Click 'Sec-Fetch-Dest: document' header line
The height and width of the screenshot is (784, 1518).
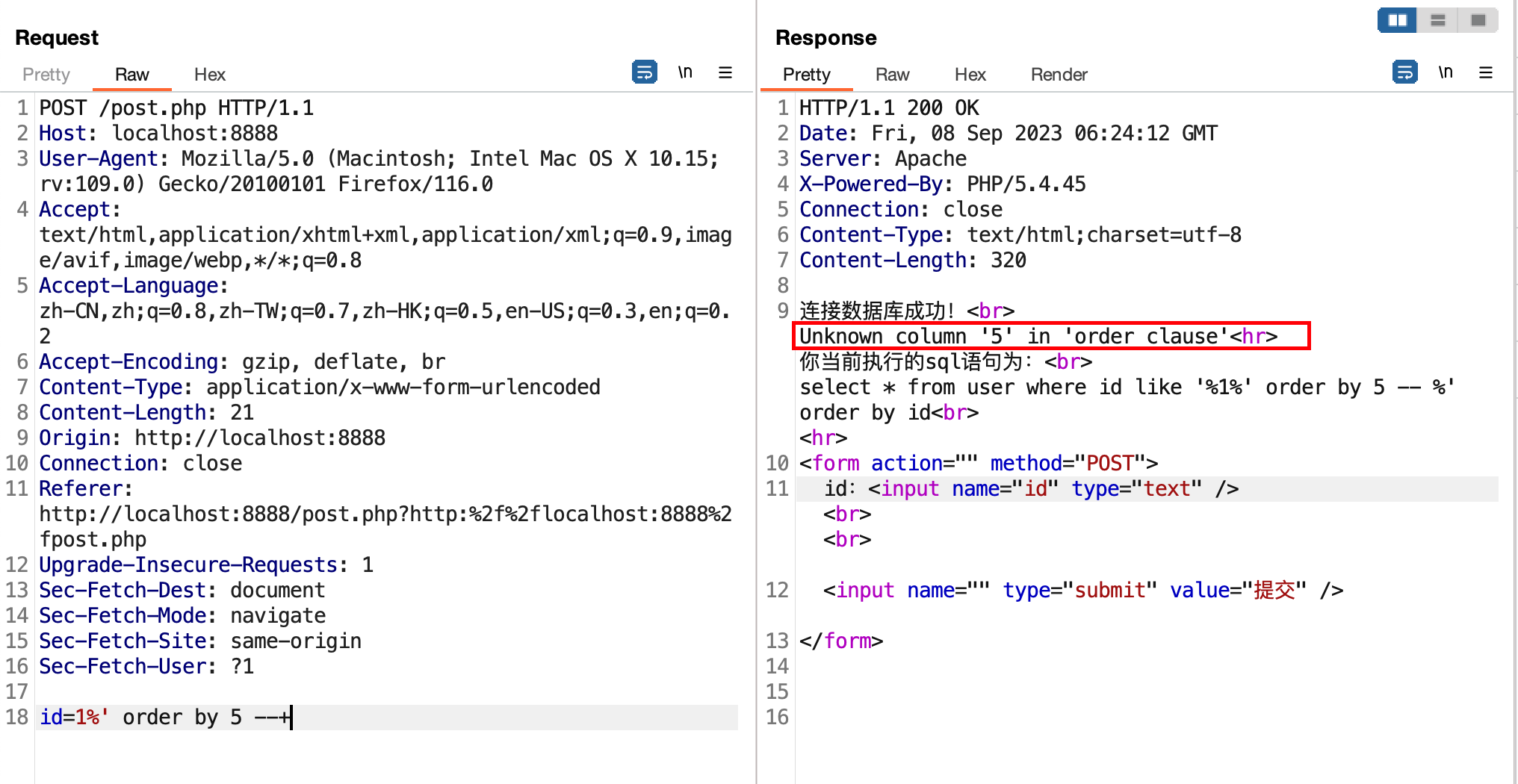(182, 591)
